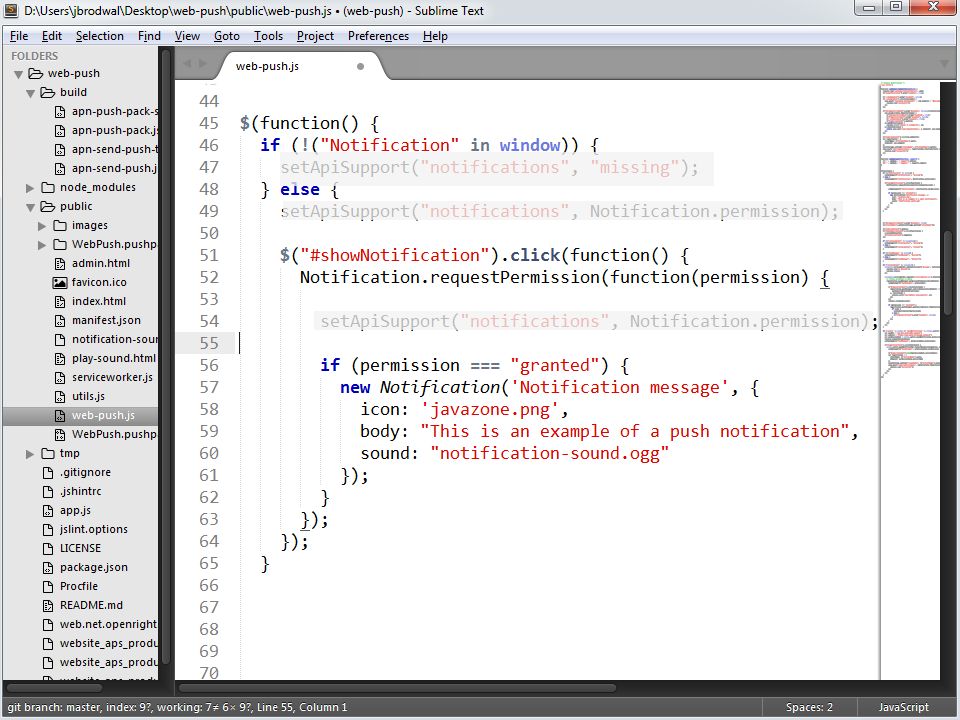Click the sidebar vertical scrollbar

pos(166,358)
